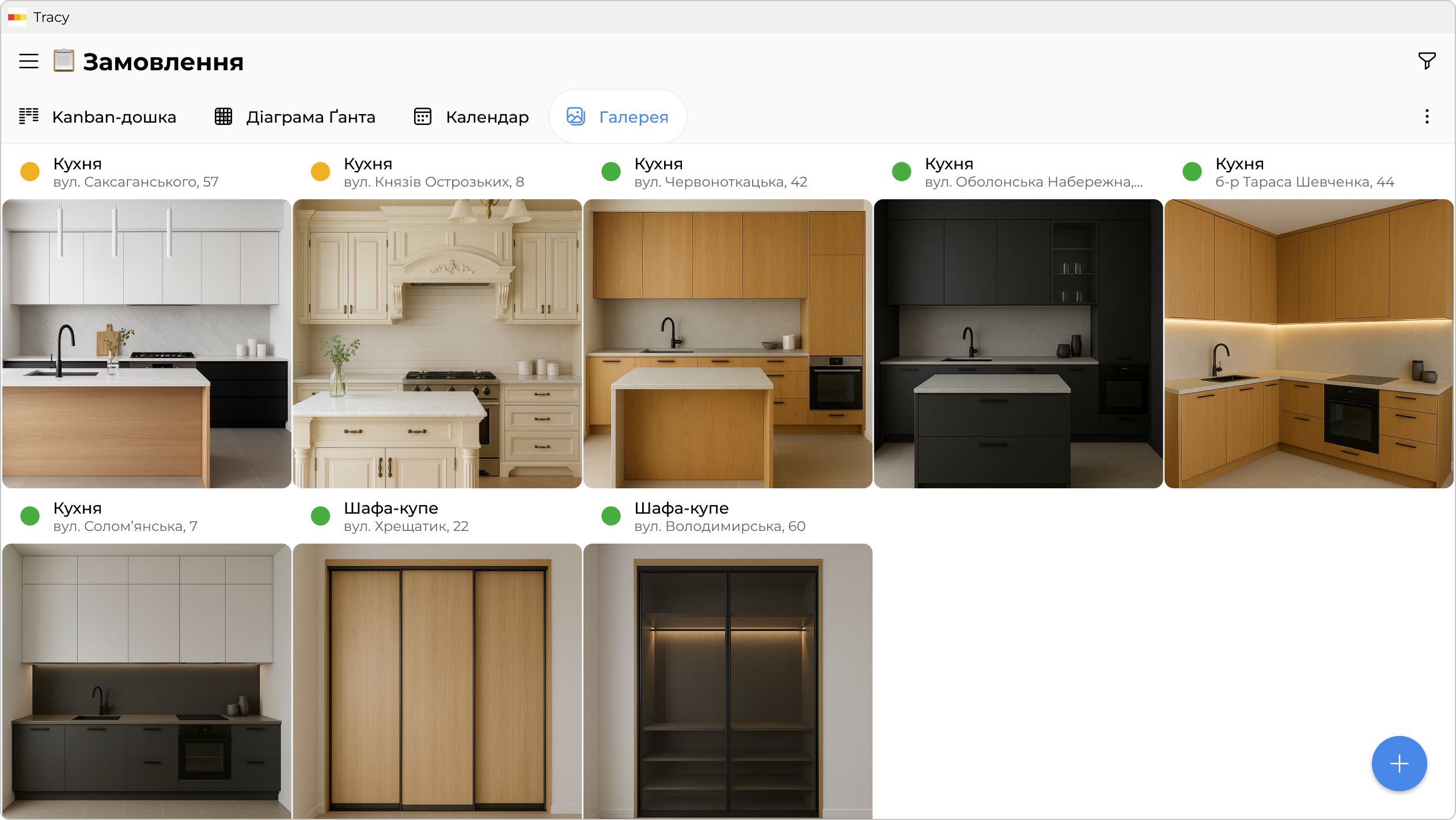The width and height of the screenshot is (1456, 820).
Task: Switch to the Kanban-дошка tab
Action: 97,117
